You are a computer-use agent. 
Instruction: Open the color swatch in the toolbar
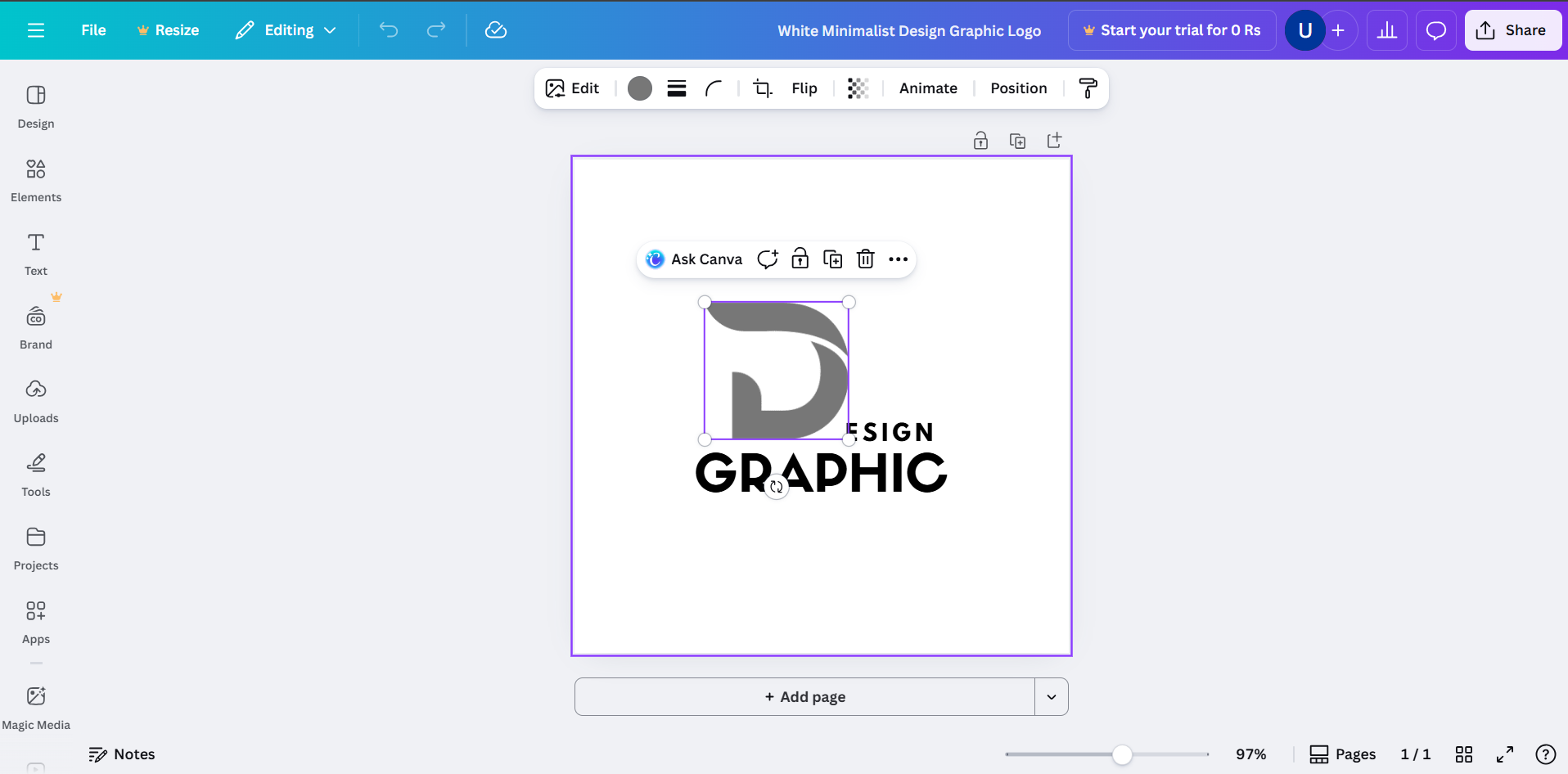(x=639, y=88)
